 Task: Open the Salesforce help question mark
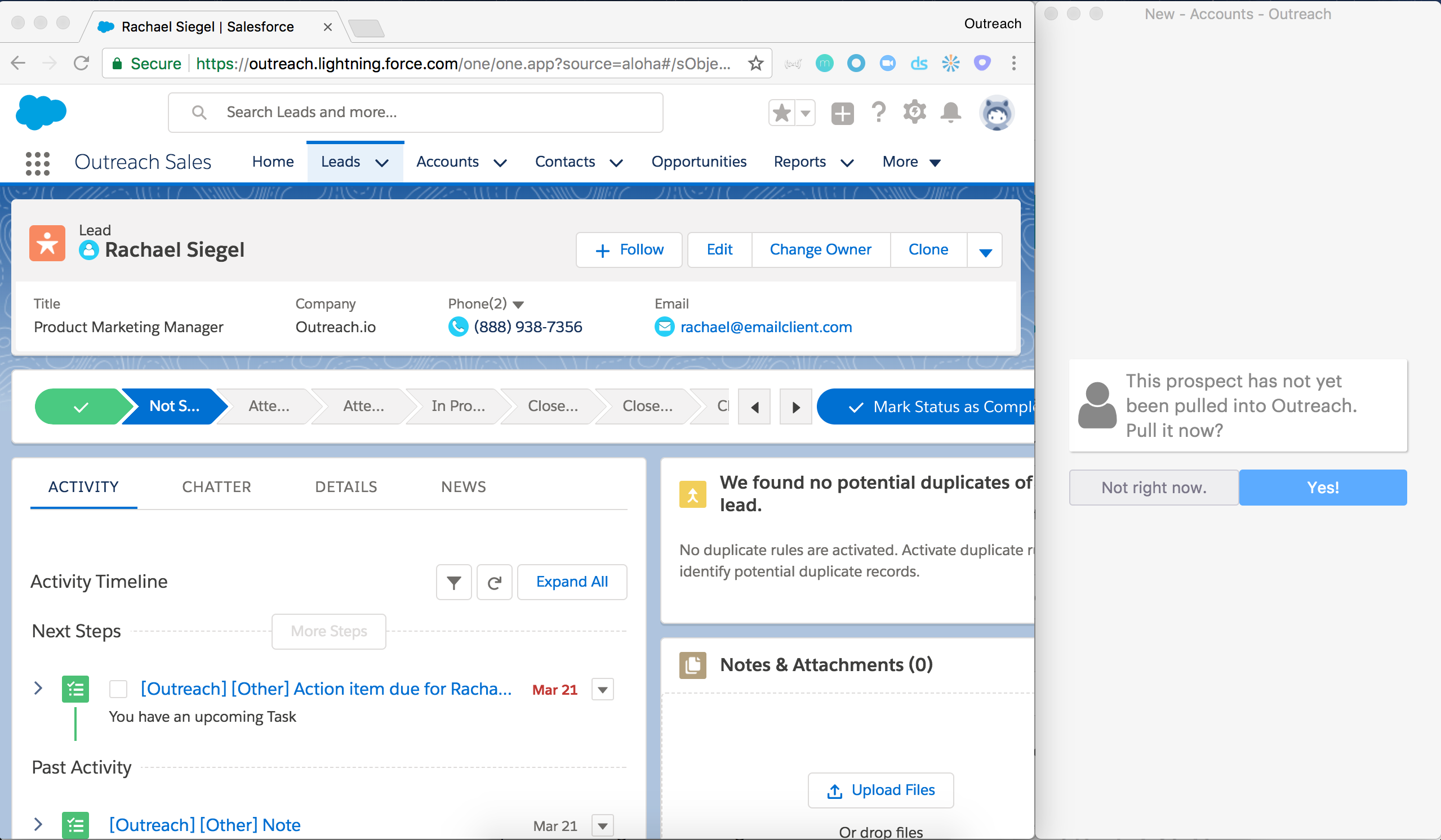[879, 112]
